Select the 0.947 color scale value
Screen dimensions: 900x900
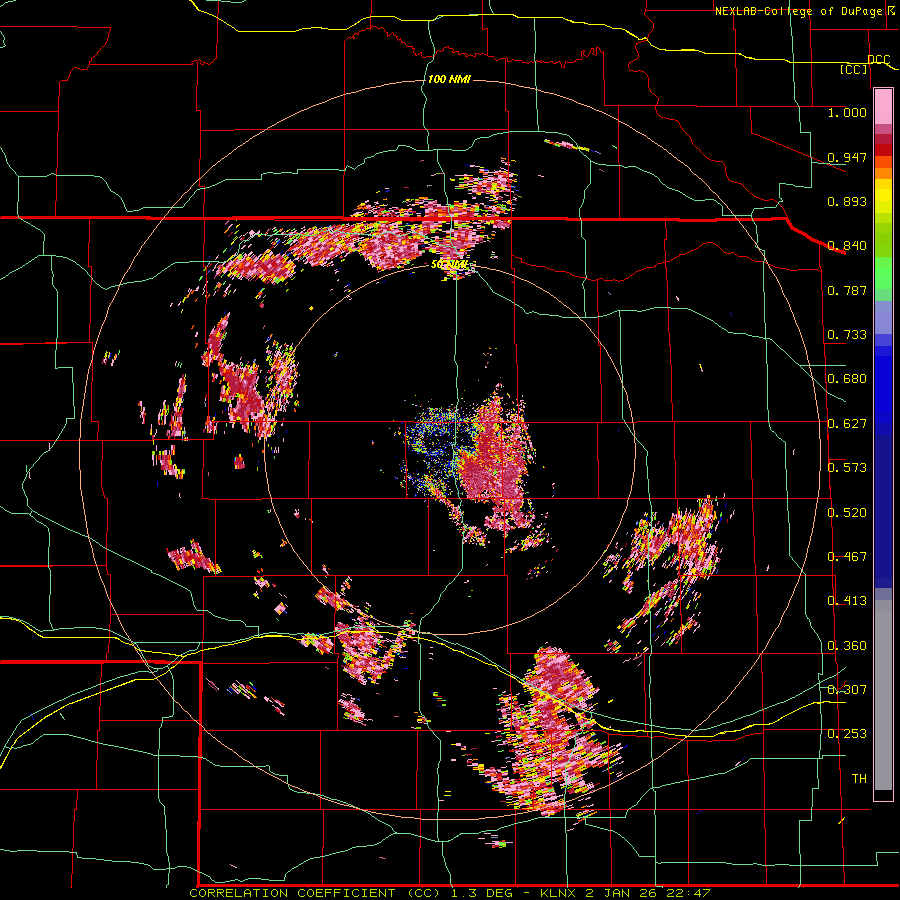tap(847, 157)
